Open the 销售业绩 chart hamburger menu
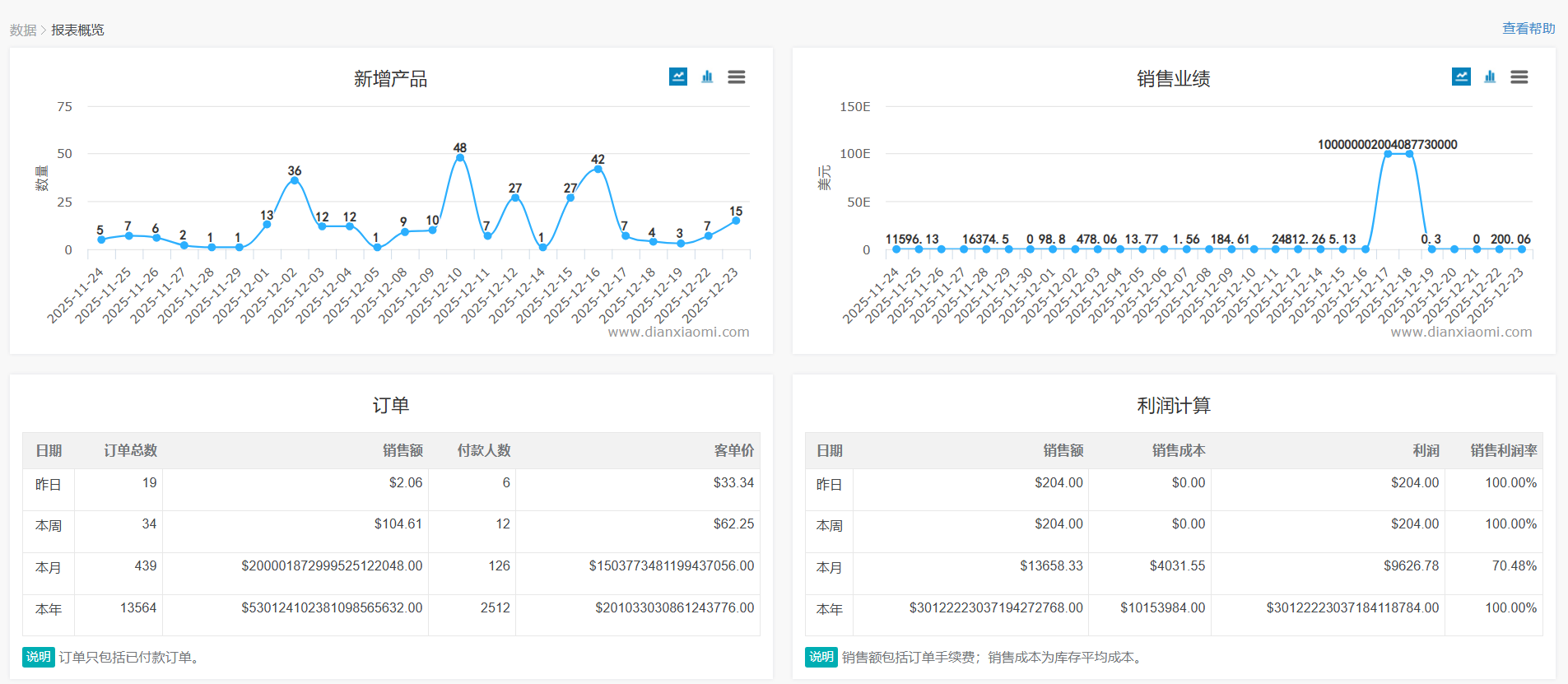This screenshot has width=1568, height=684. [1519, 77]
